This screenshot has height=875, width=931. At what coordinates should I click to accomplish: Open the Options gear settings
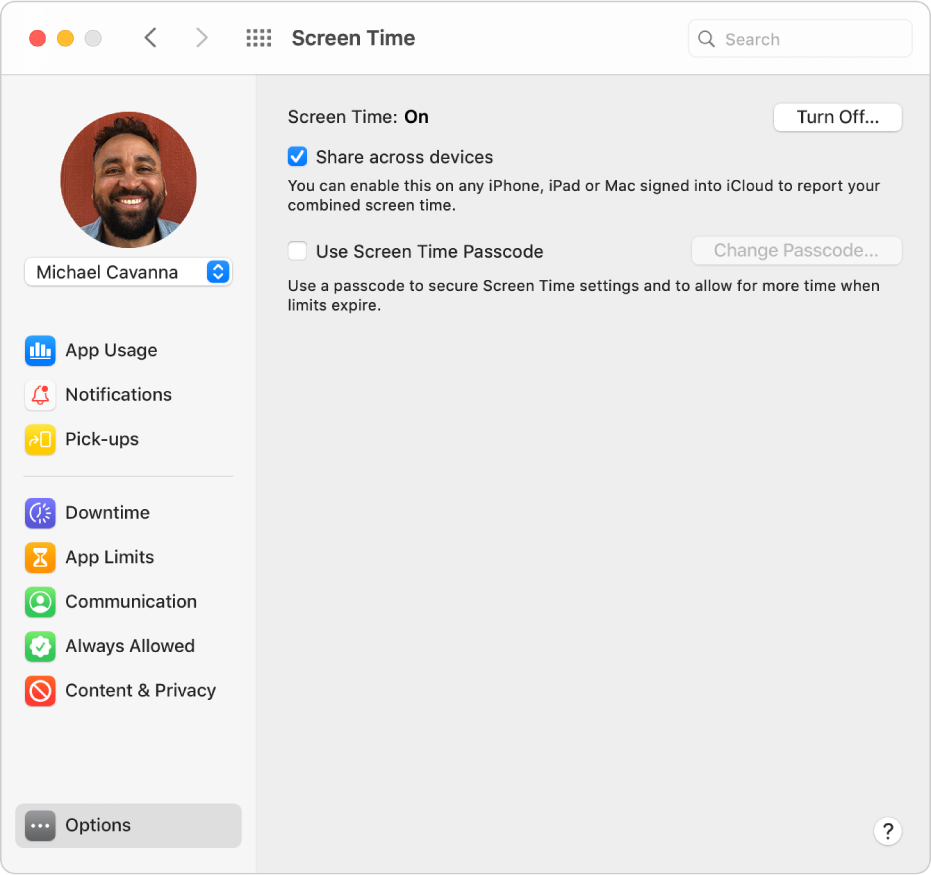coord(40,825)
